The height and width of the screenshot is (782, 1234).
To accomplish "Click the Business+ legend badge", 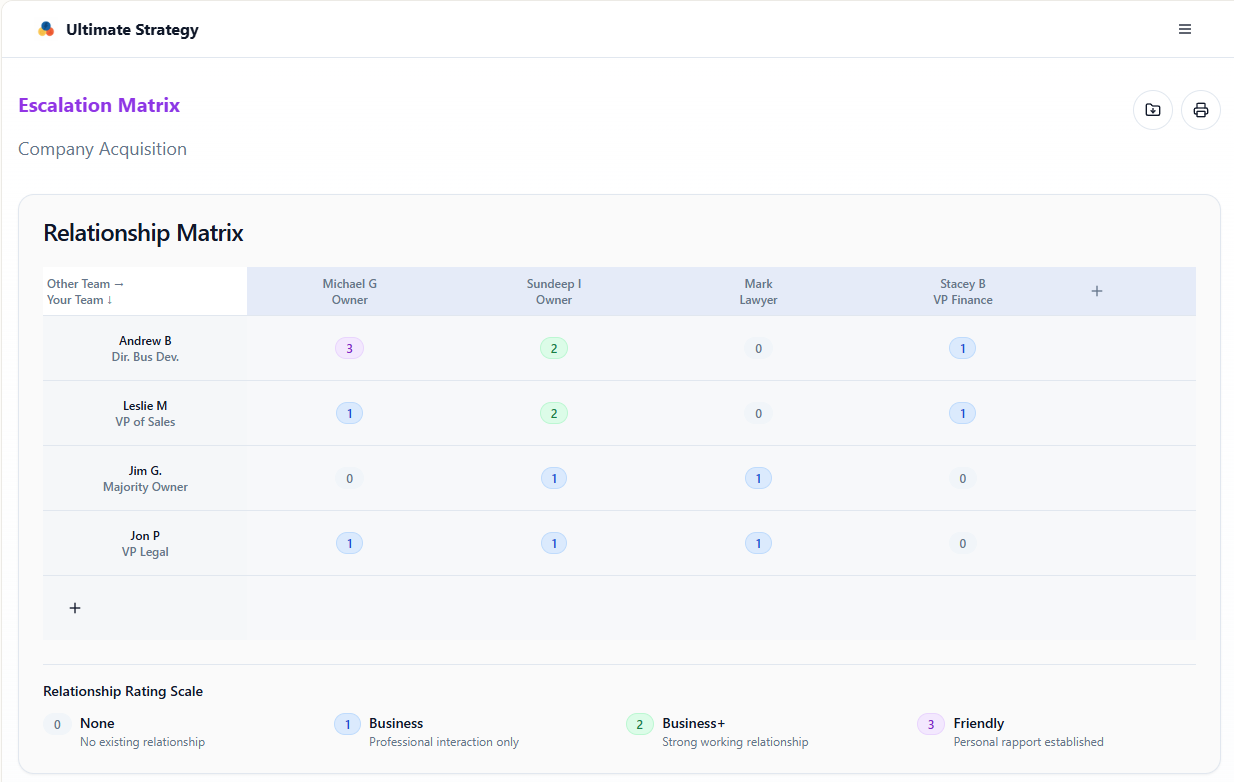I will [x=639, y=724].
